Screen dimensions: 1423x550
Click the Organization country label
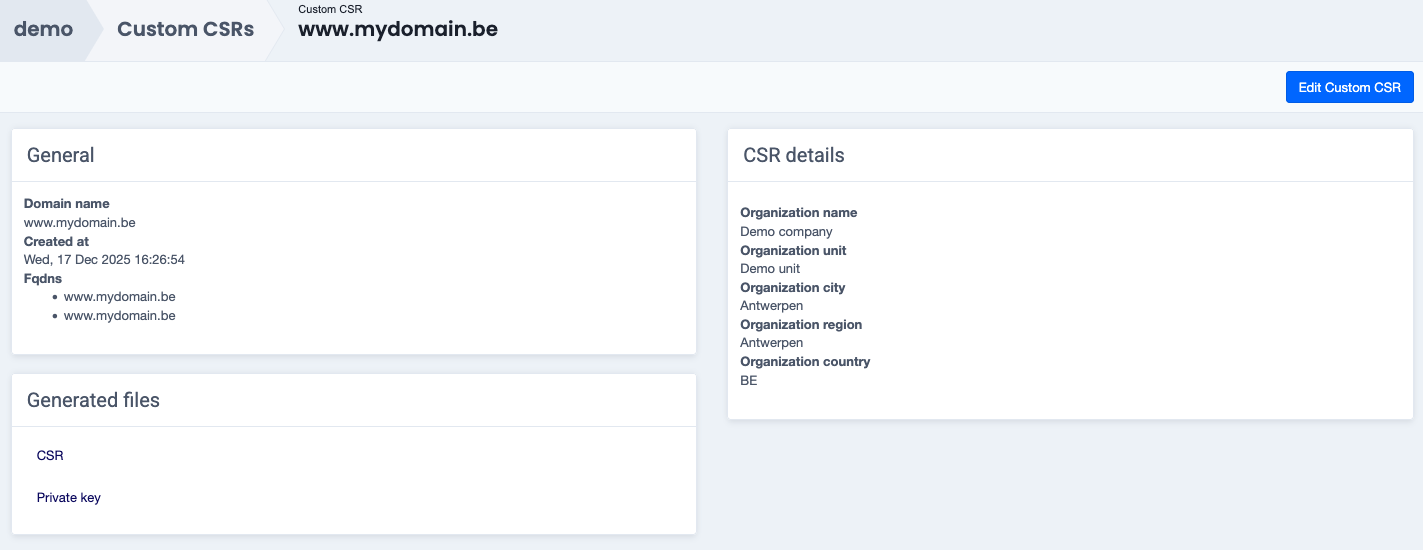click(x=805, y=362)
